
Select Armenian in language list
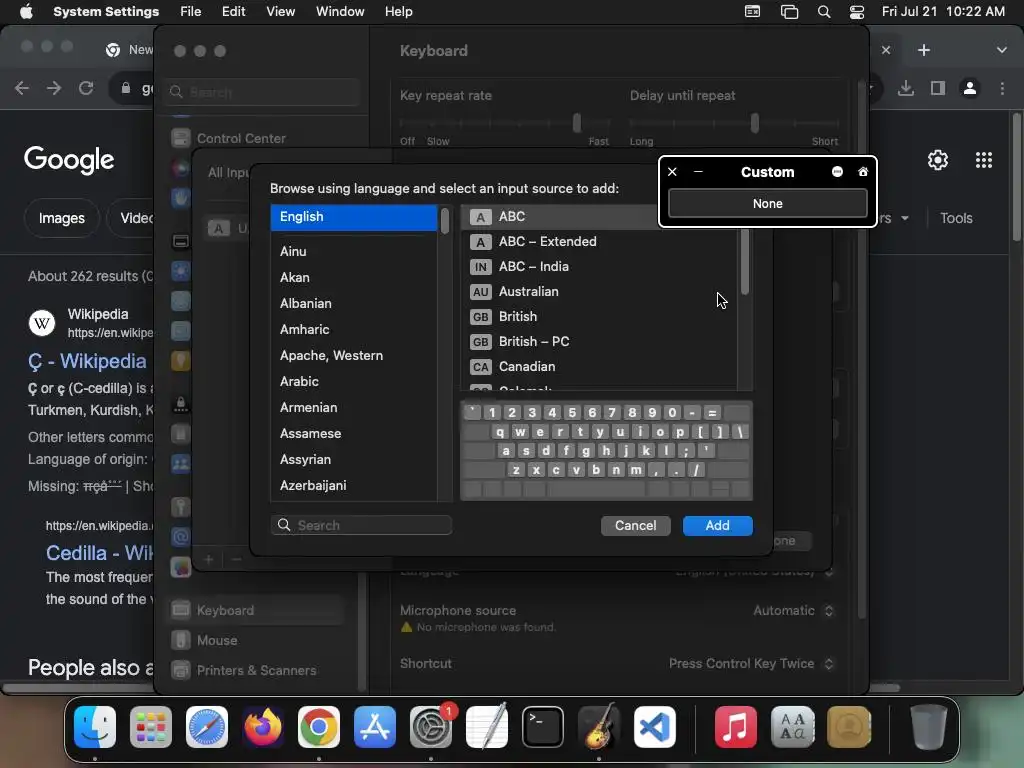tap(353, 408)
